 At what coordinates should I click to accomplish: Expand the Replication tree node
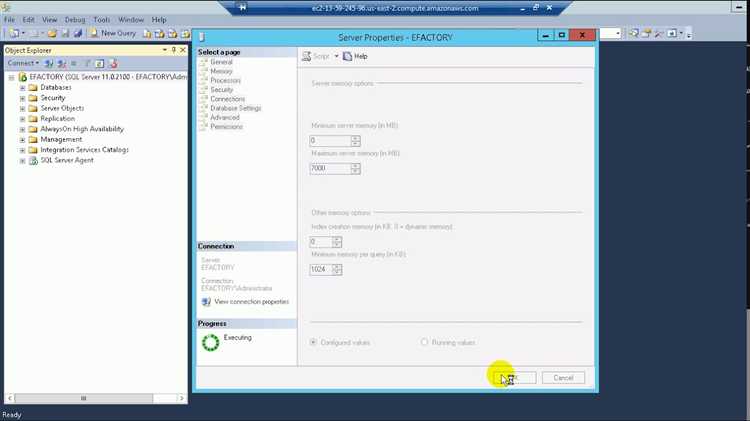[x=22, y=119]
